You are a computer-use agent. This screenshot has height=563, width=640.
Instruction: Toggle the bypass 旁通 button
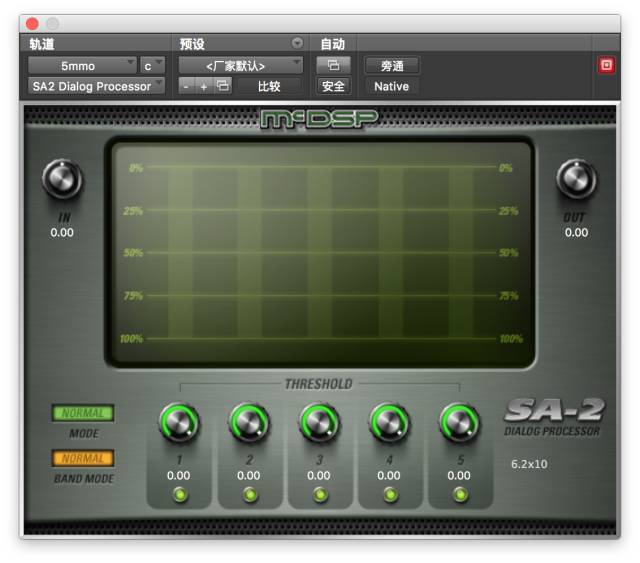coord(392,65)
